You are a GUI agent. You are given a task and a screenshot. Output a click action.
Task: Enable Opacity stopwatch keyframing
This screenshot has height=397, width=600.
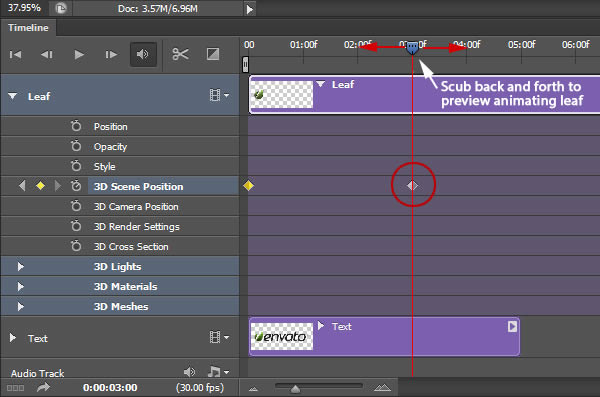pyautogui.click(x=76, y=146)
